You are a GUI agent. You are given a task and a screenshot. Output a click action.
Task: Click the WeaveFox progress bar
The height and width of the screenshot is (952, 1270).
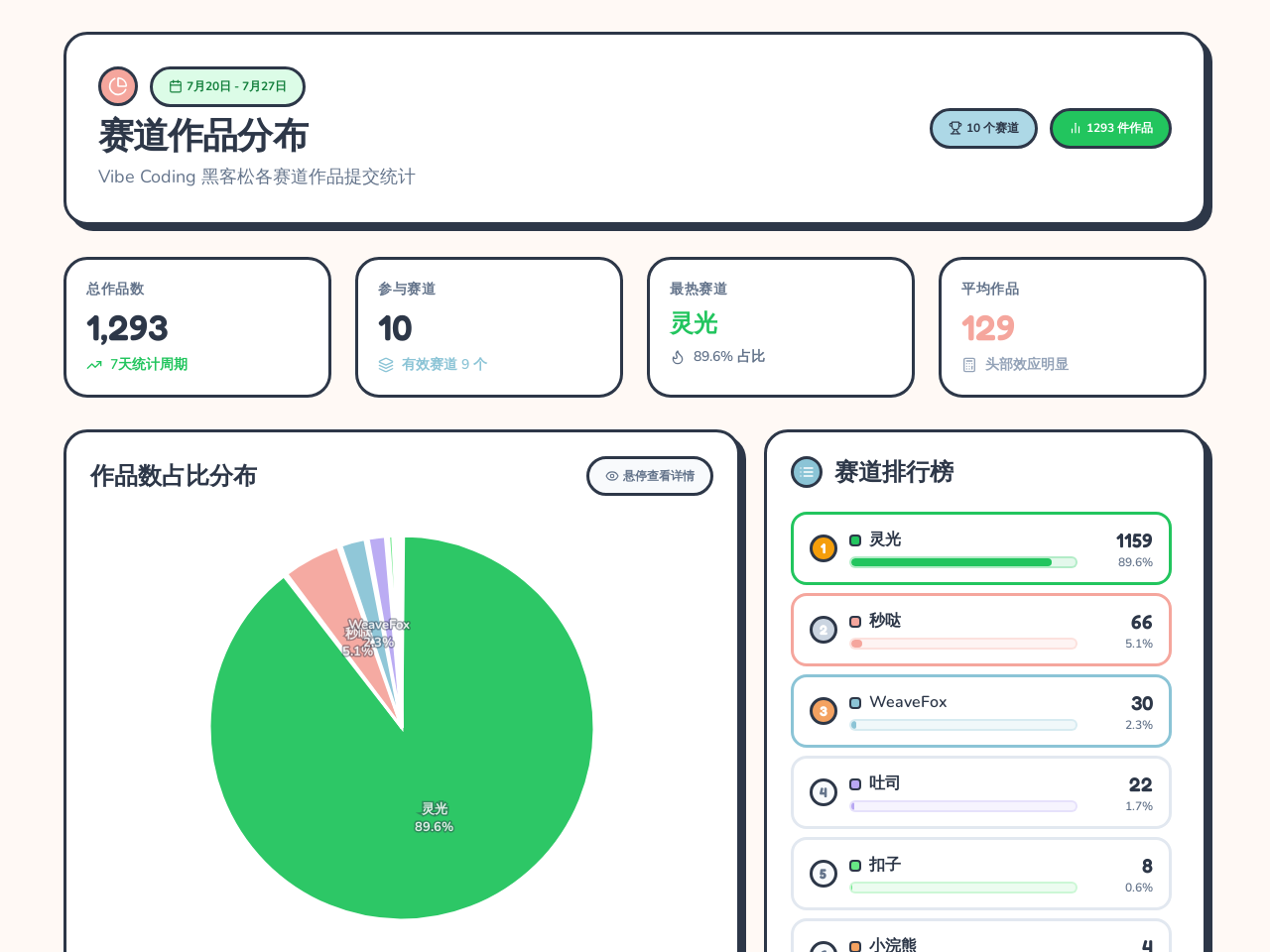pos(963,725)
